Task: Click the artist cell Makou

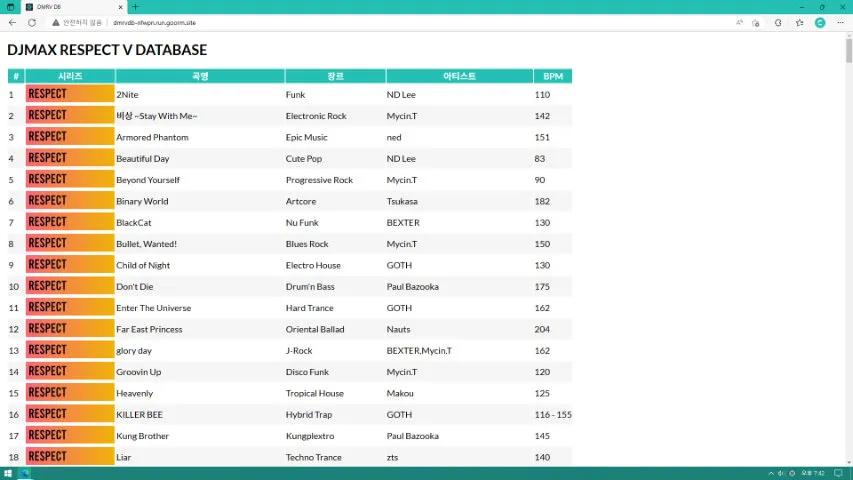Action: pos(400,393)
